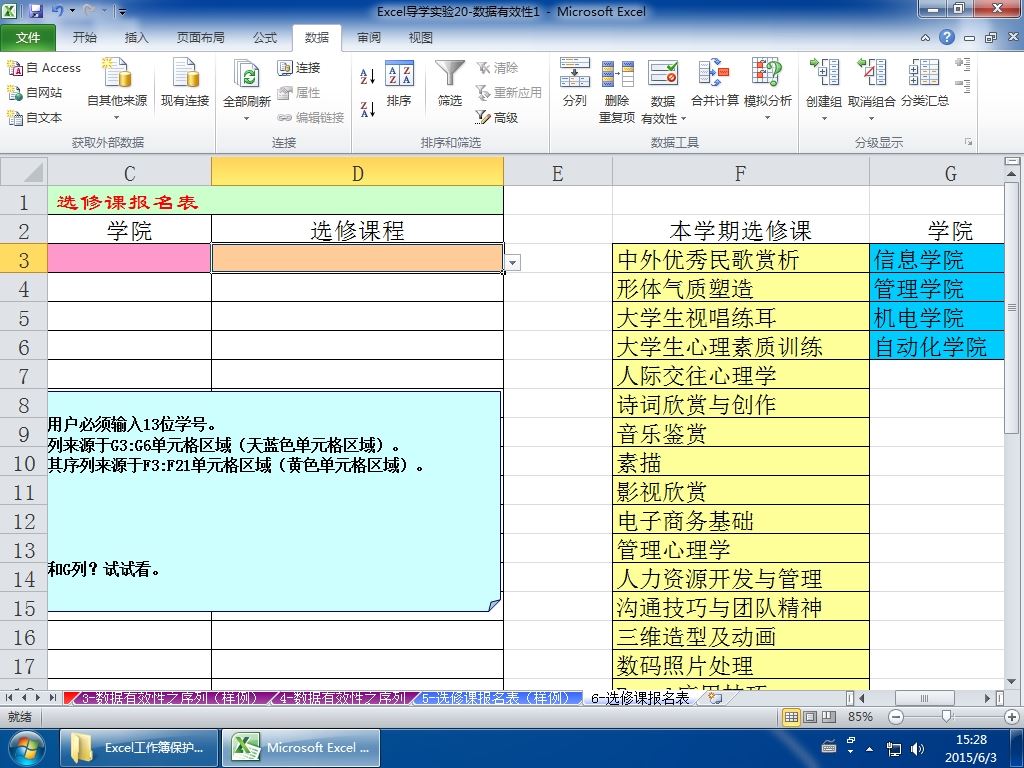This screenshot has width=1024, height=768.
Task: Open 模拟分析 what-if analysis menu
Action: [x=767, y=90]
